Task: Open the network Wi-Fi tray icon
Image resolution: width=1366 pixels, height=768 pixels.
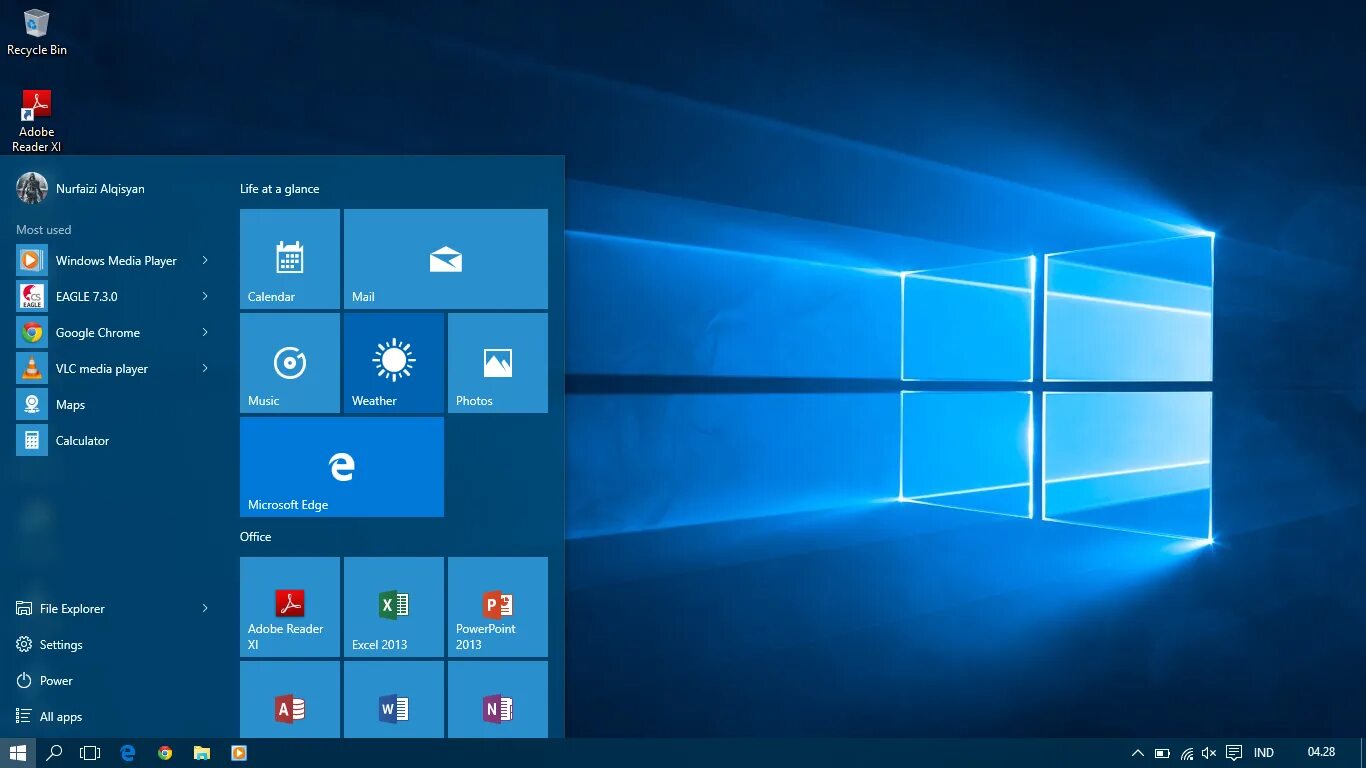Action: pyautogui.click(x=1187, y=753)
